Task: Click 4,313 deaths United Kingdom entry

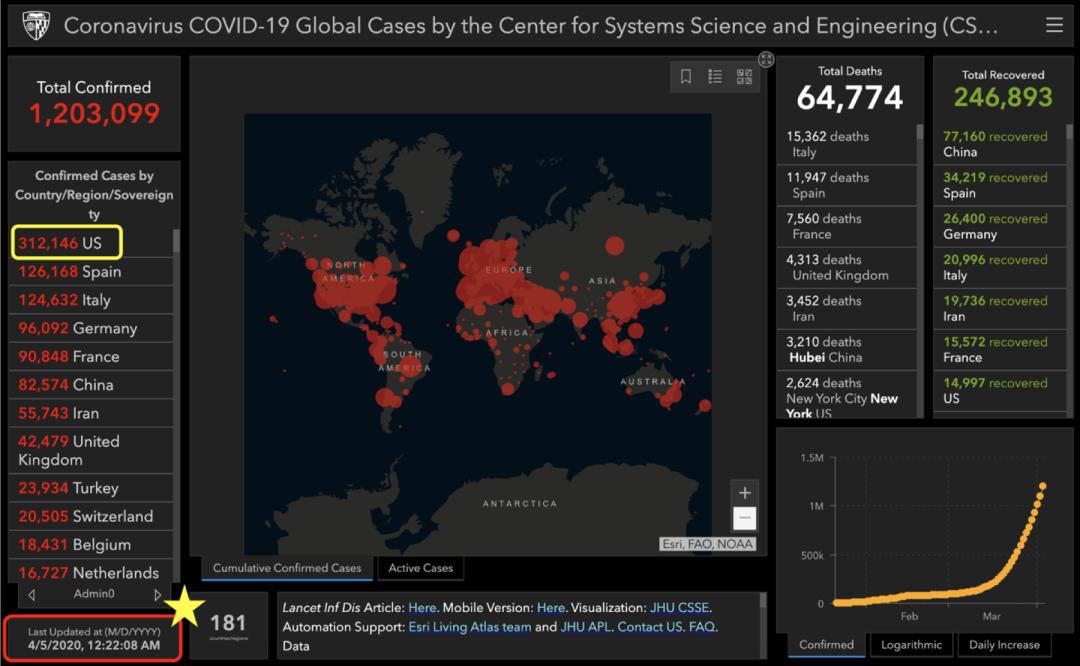Action: coord(847,267)
